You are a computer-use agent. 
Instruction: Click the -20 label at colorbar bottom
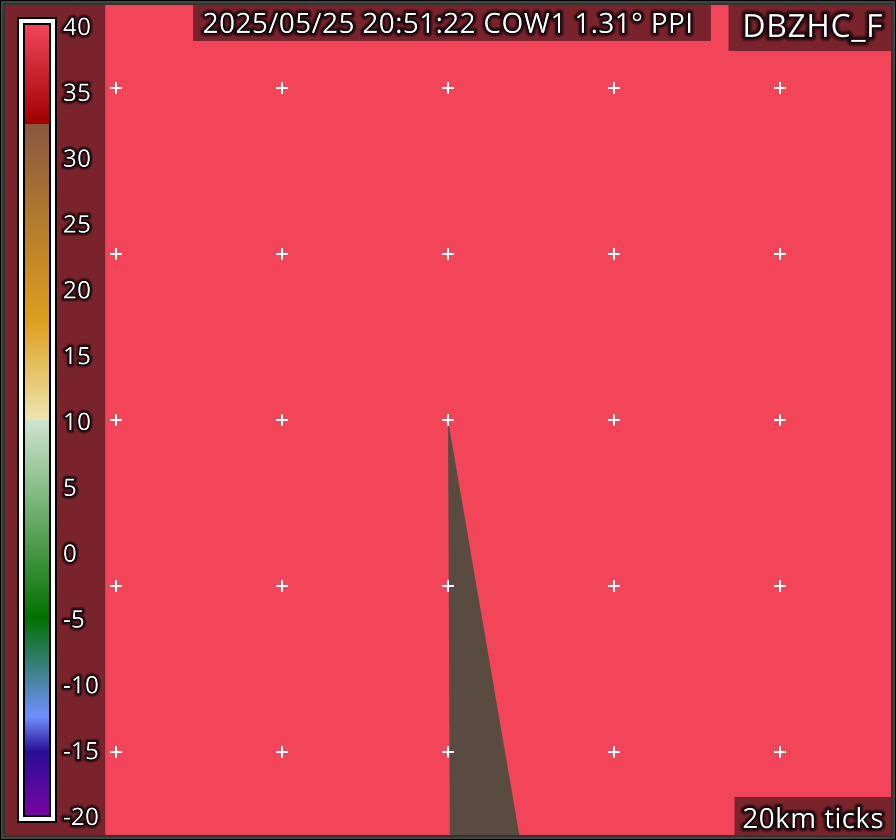81,817
